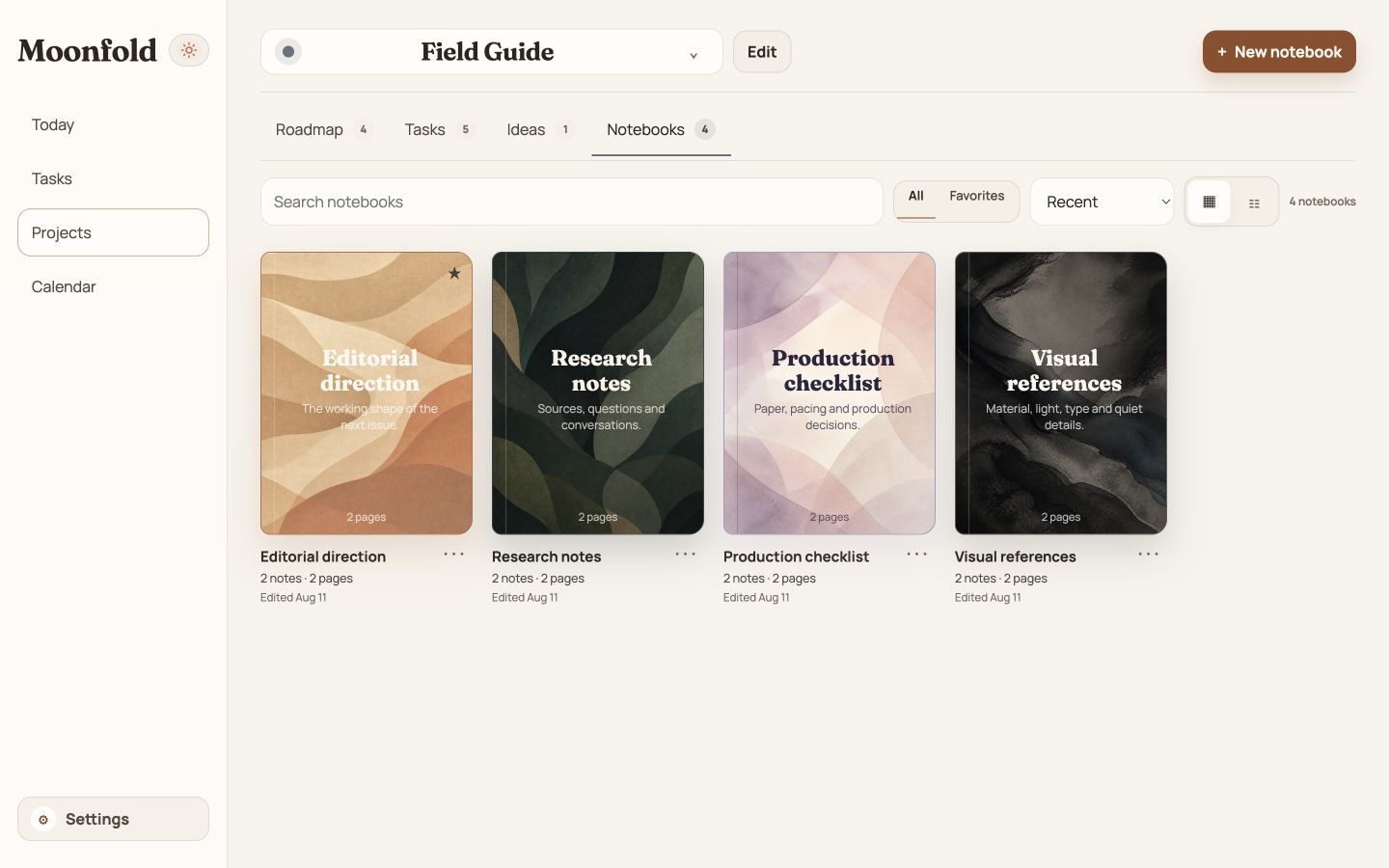Viewport: 1389px width, 868px height.
Task: Open the Ideas tab
Action: tap(540, 129)
